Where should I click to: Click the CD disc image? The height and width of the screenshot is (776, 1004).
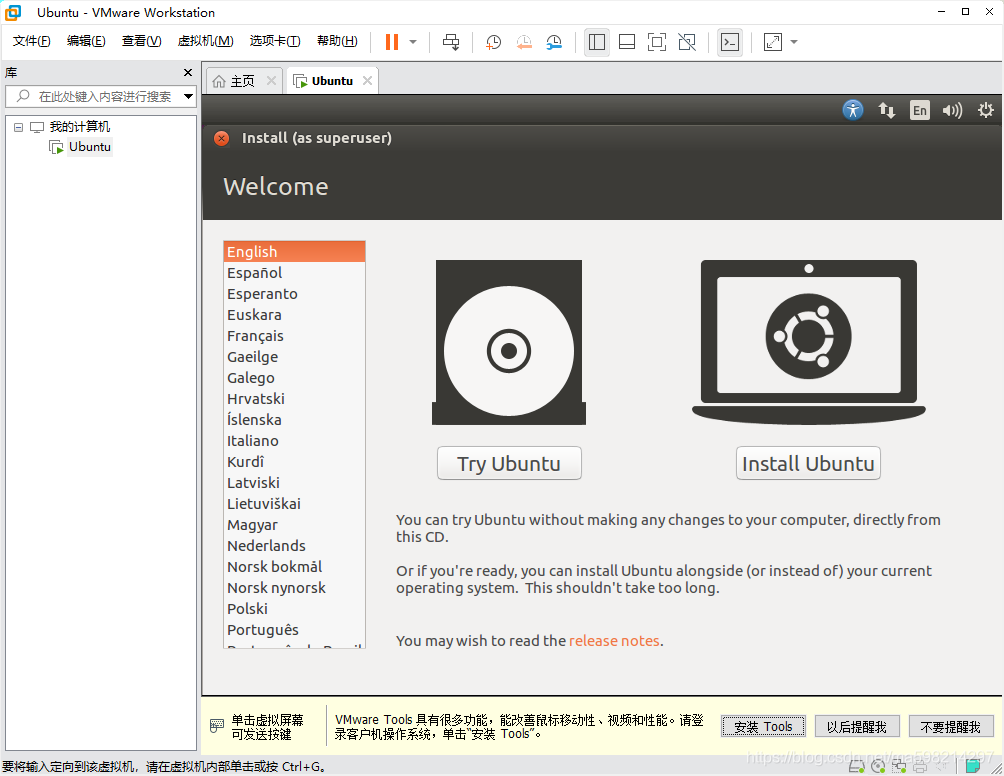click(509, 342)
